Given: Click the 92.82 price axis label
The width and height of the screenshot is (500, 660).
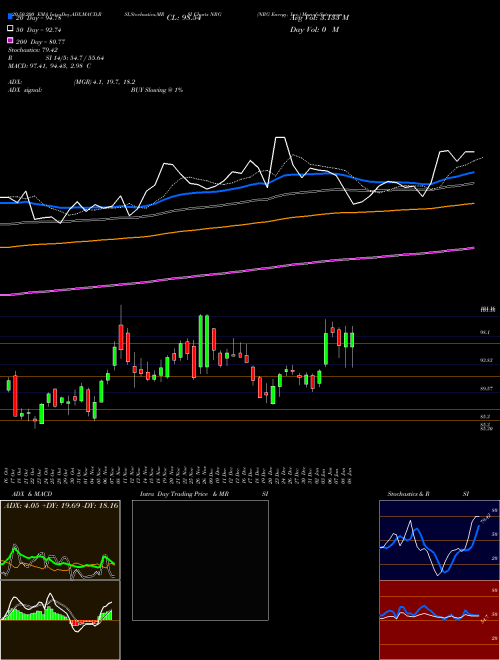Looking at the screenshot, I should click(486, 360).
